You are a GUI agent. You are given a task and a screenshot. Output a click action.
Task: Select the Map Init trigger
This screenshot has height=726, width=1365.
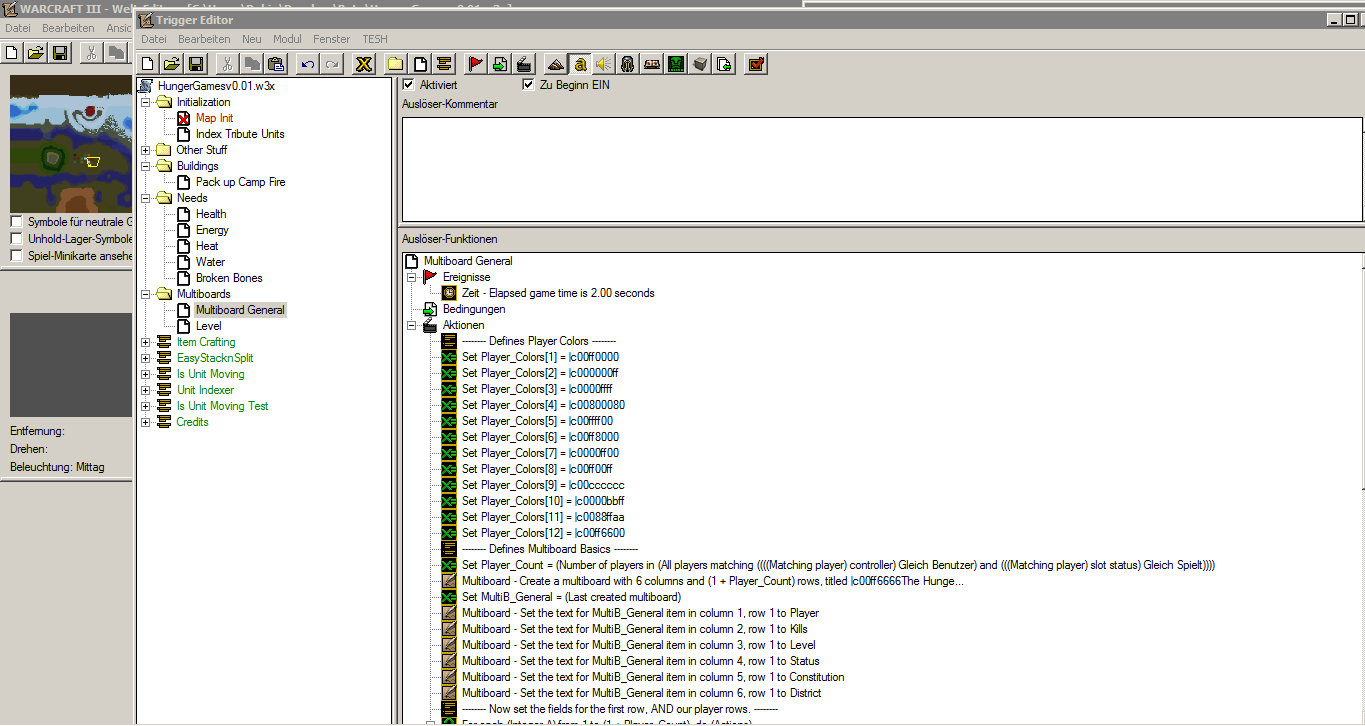[x=214, y=118]
